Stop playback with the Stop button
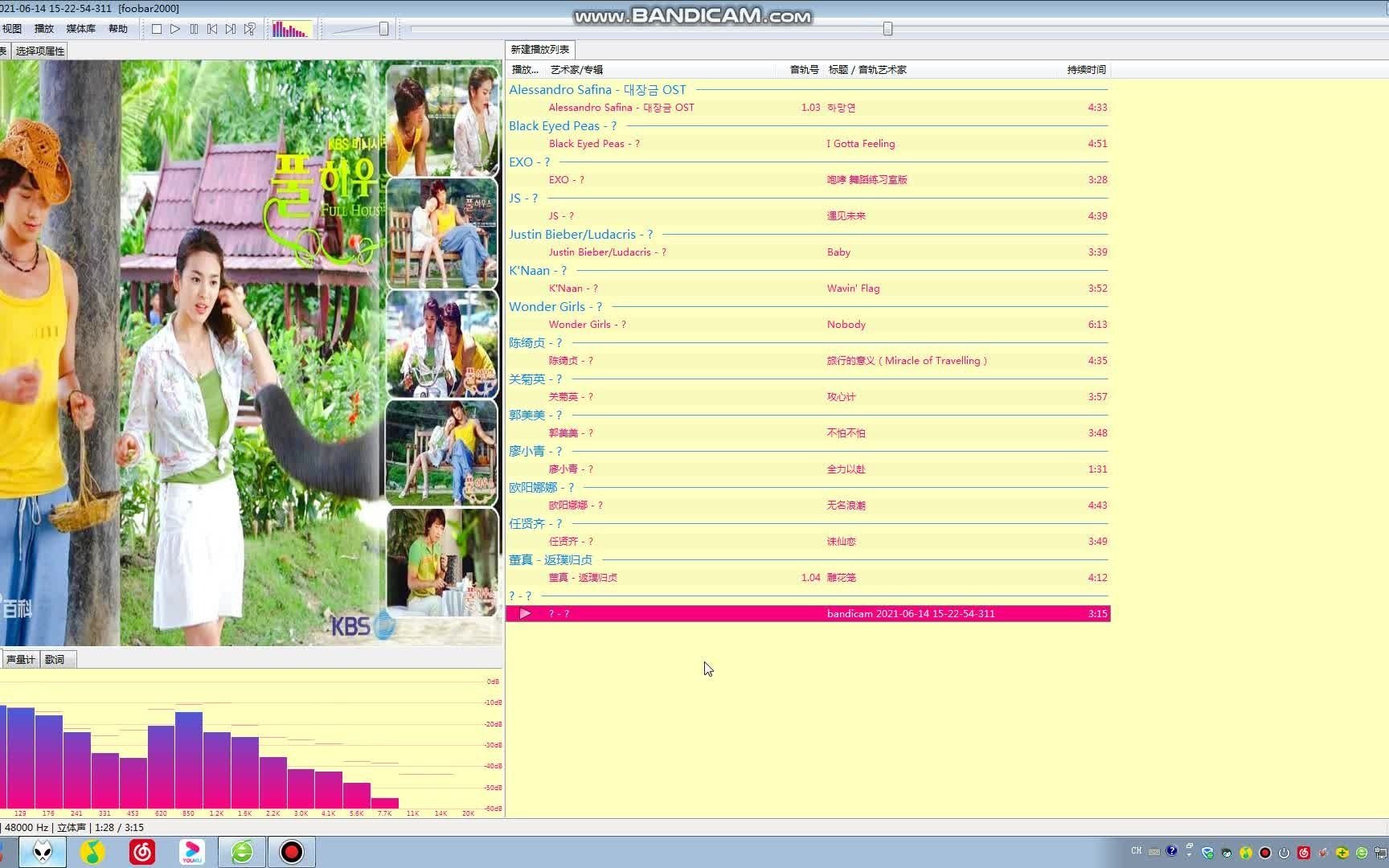The height and width of the screenshot is (868, 1389). [157, 29]
